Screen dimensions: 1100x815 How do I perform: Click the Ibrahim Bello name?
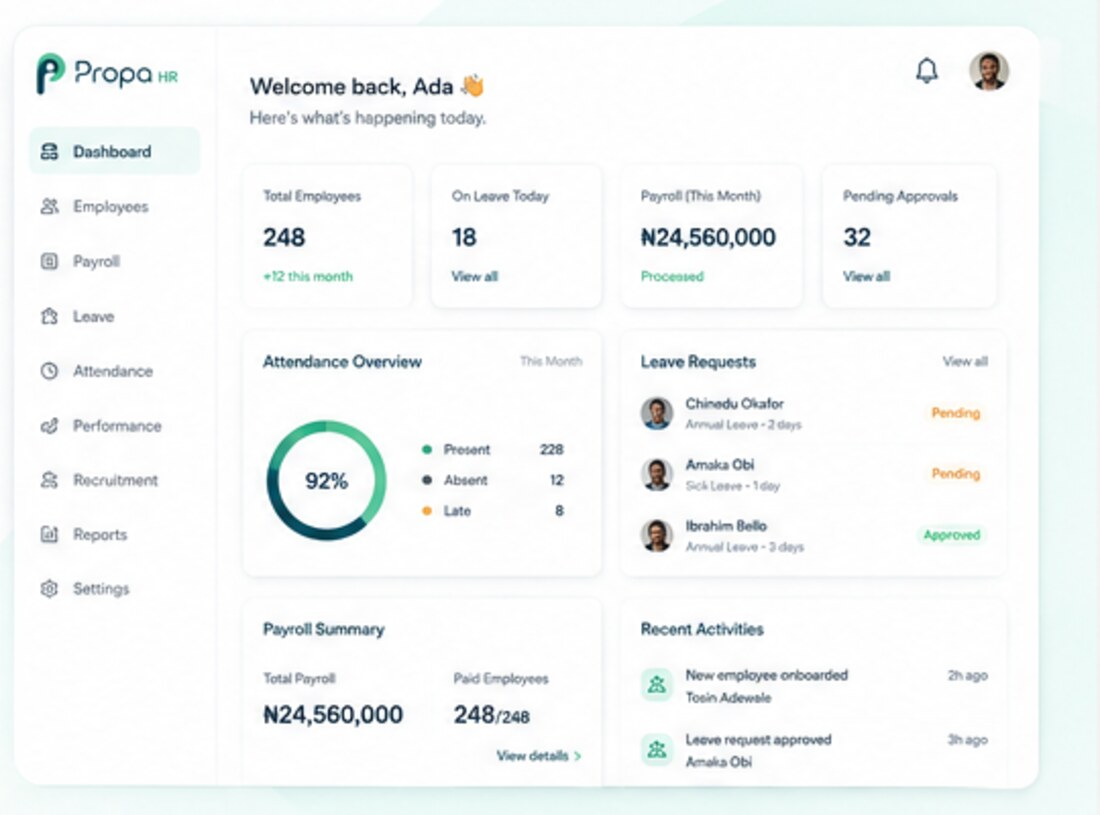click(x=726, y=526)
